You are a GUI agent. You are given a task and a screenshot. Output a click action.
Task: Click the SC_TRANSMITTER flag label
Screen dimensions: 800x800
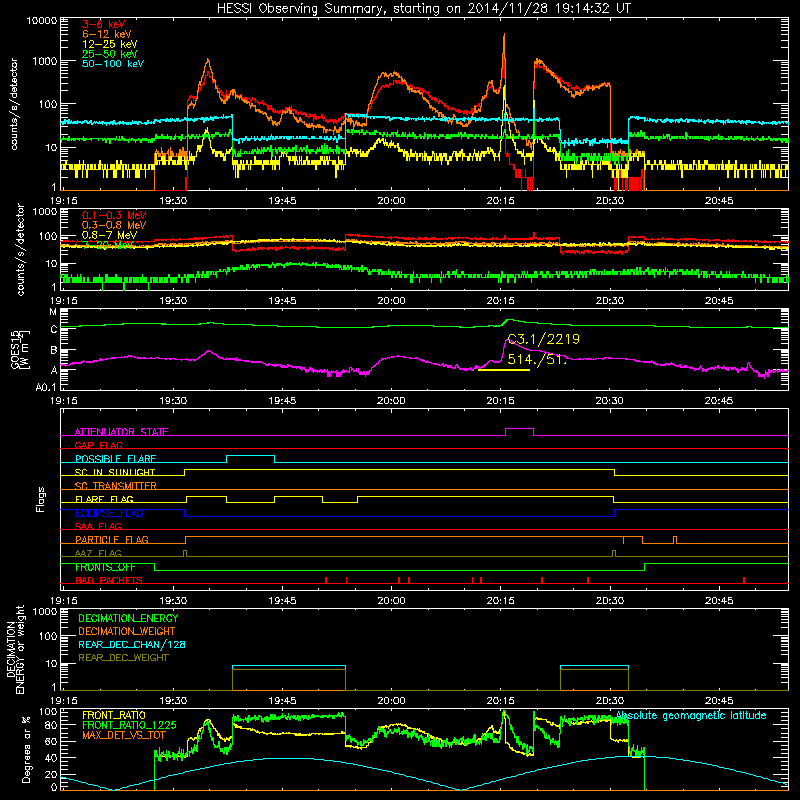pos(116,485)
